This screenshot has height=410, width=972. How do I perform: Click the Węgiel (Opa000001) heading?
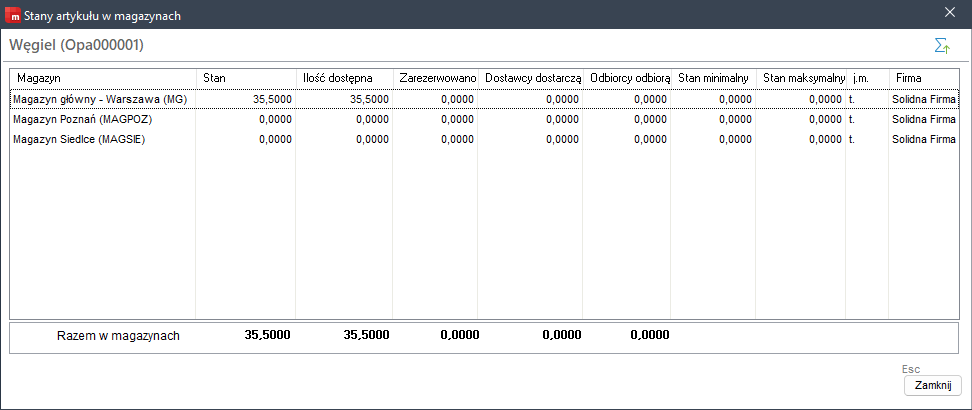(x=76, y=45)
